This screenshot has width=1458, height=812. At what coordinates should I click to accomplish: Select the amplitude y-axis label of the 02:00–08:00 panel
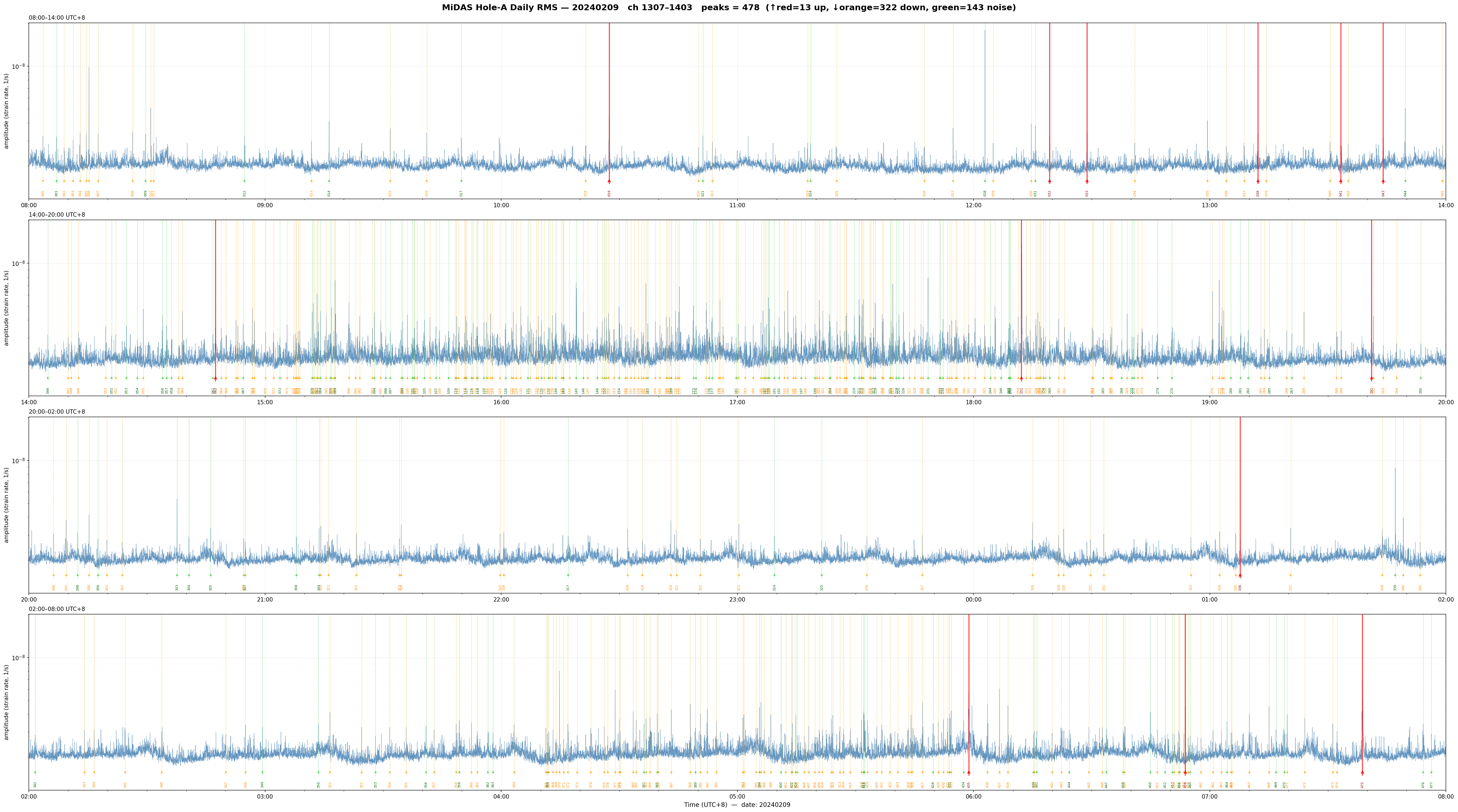(x=7, y=702)
